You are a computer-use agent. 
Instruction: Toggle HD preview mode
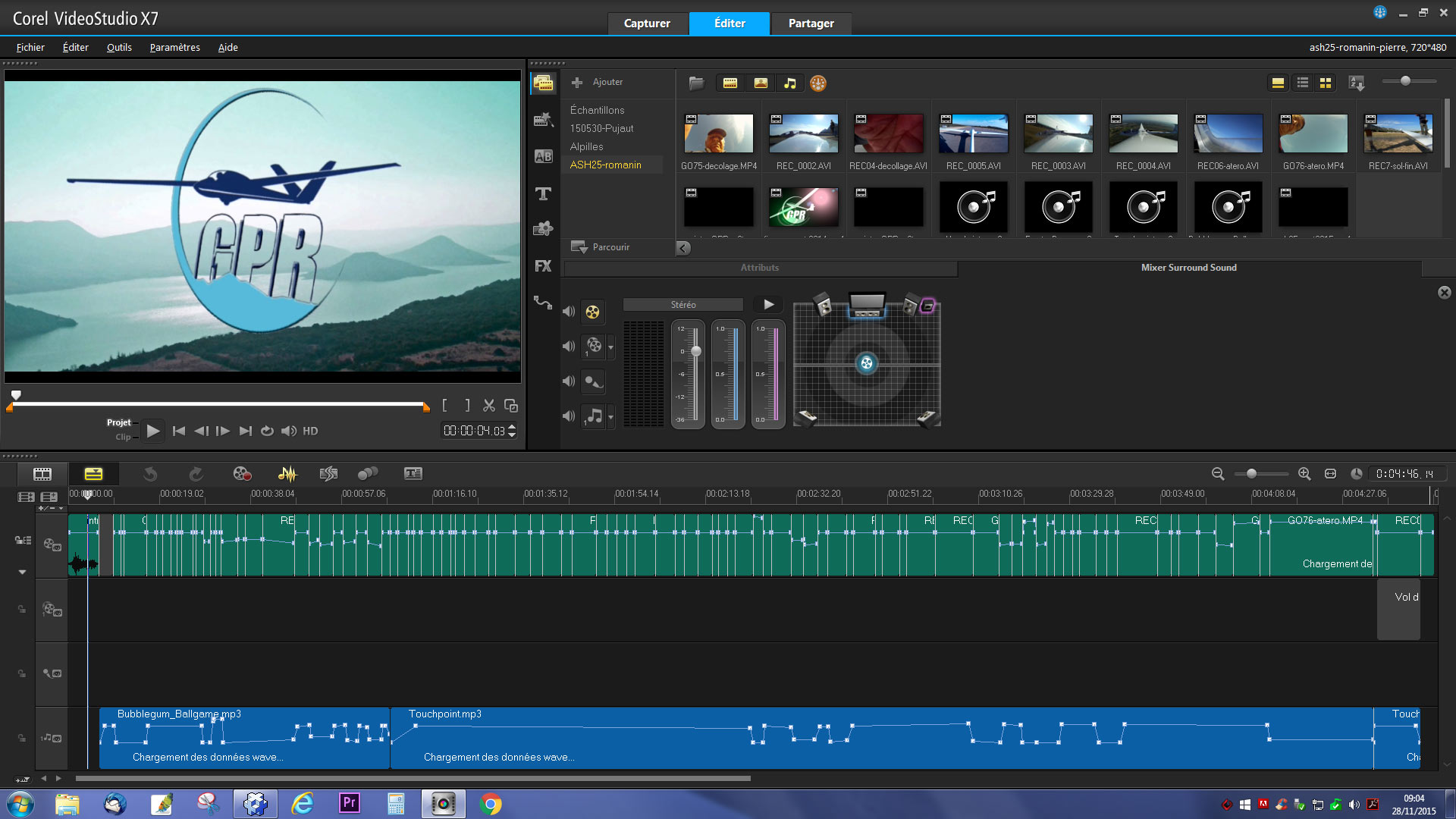(310, 431)
